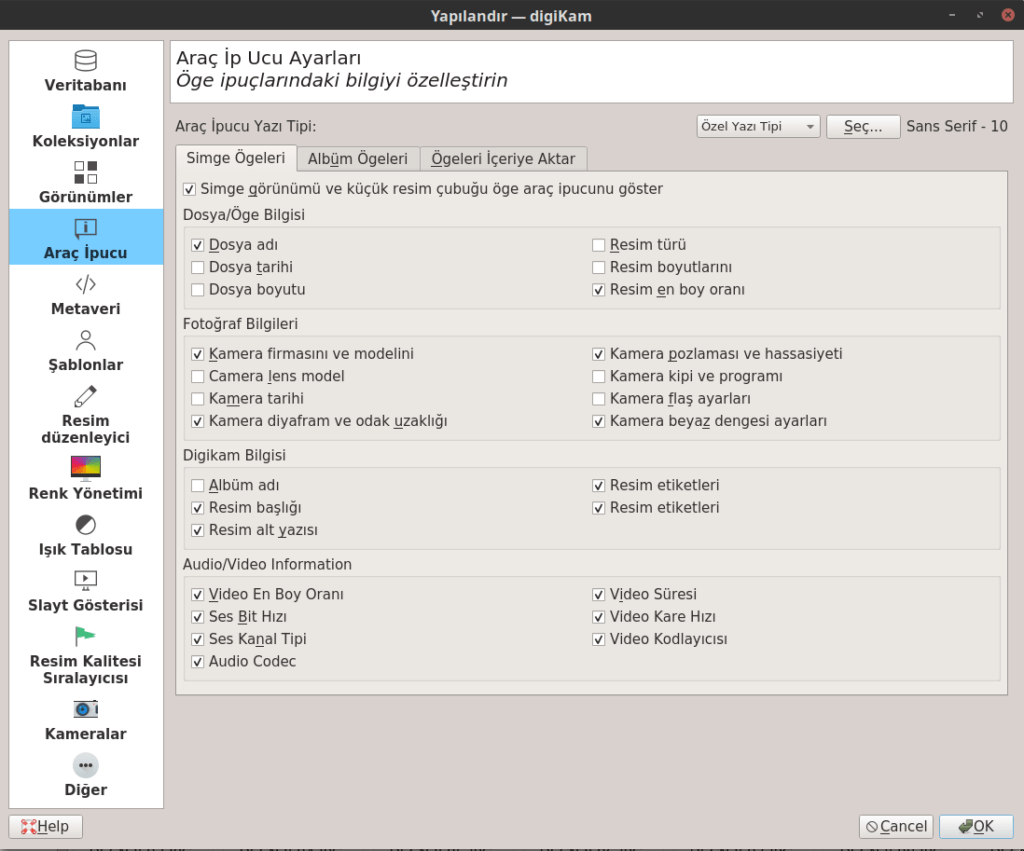
Task: Click the "Araç İp Ucu Ayarları" page title
Action: pyautogui.click(x=268, y=58)
